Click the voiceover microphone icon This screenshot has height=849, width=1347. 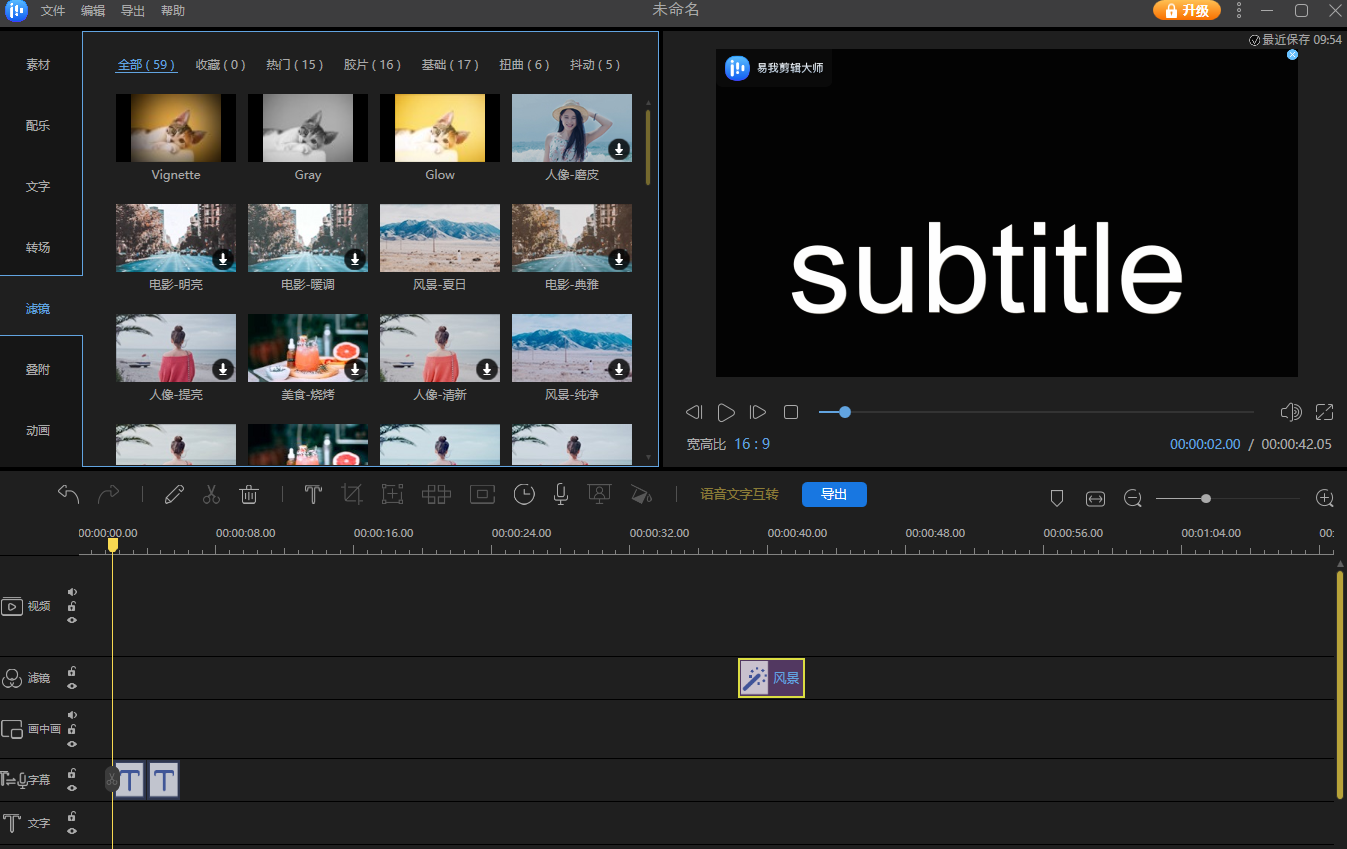pos(561,495)
